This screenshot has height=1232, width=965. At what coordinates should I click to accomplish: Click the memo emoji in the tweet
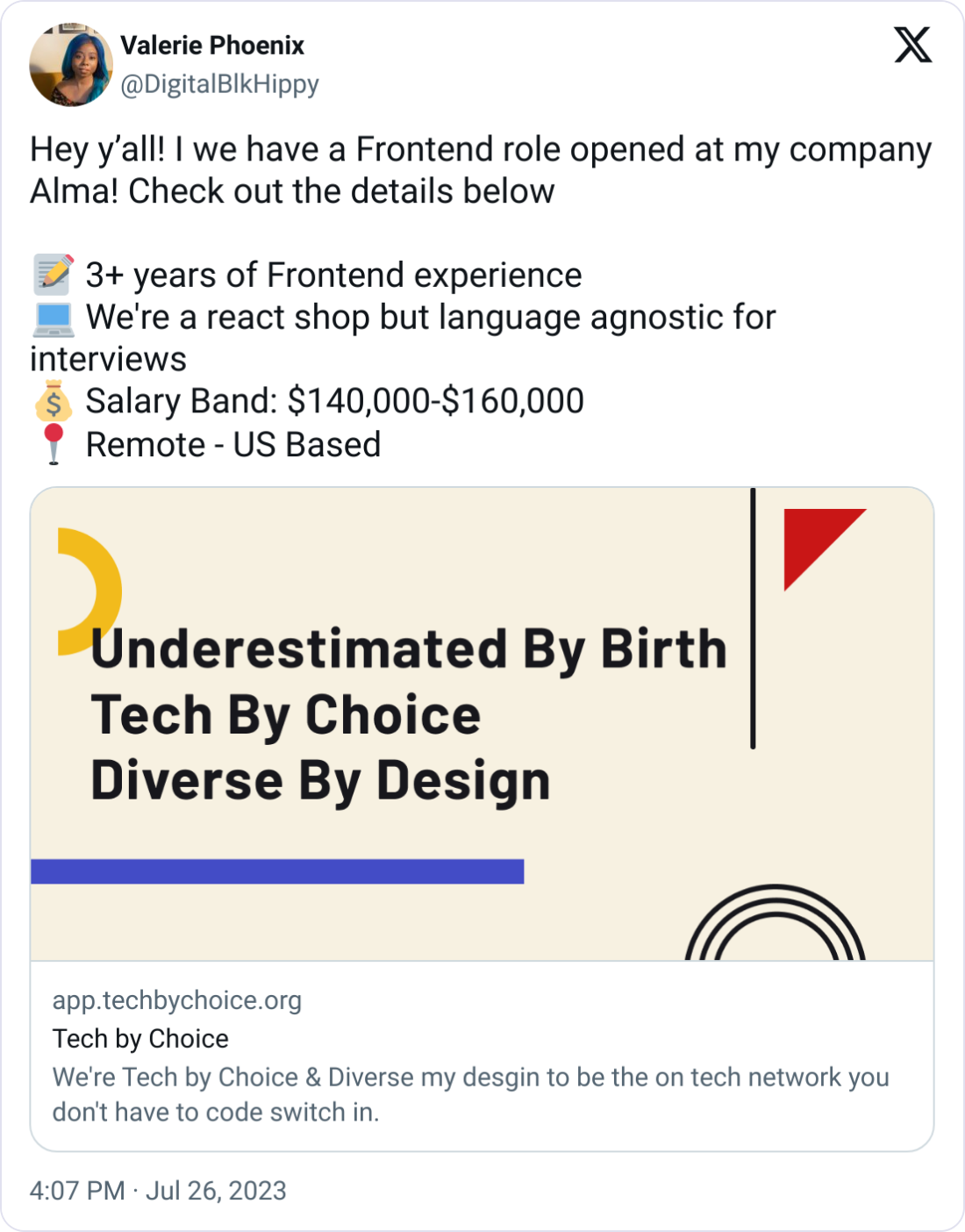tap(53, 275)
